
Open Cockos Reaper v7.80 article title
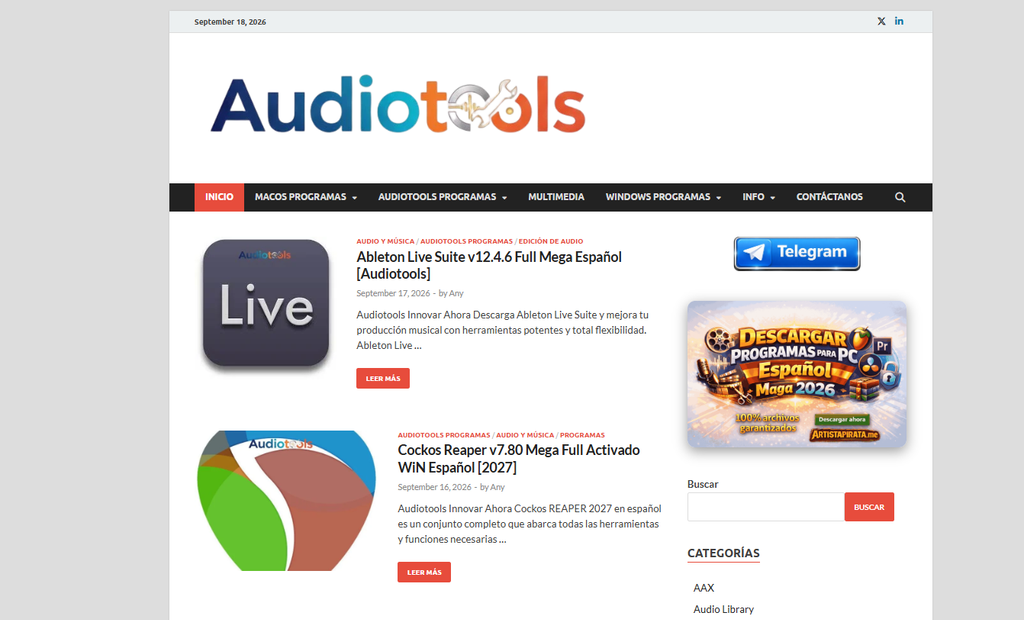pos(519,459)
